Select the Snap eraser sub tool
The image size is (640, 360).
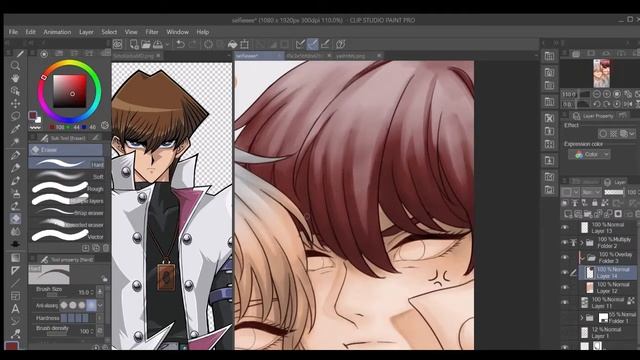pos(66,213)
